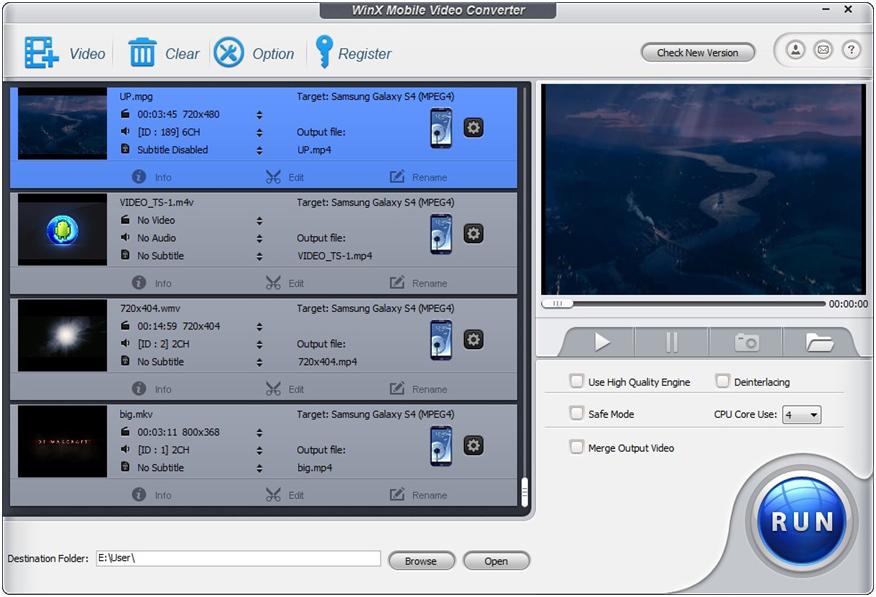Click the add Video icon

[x=41, y=52]
